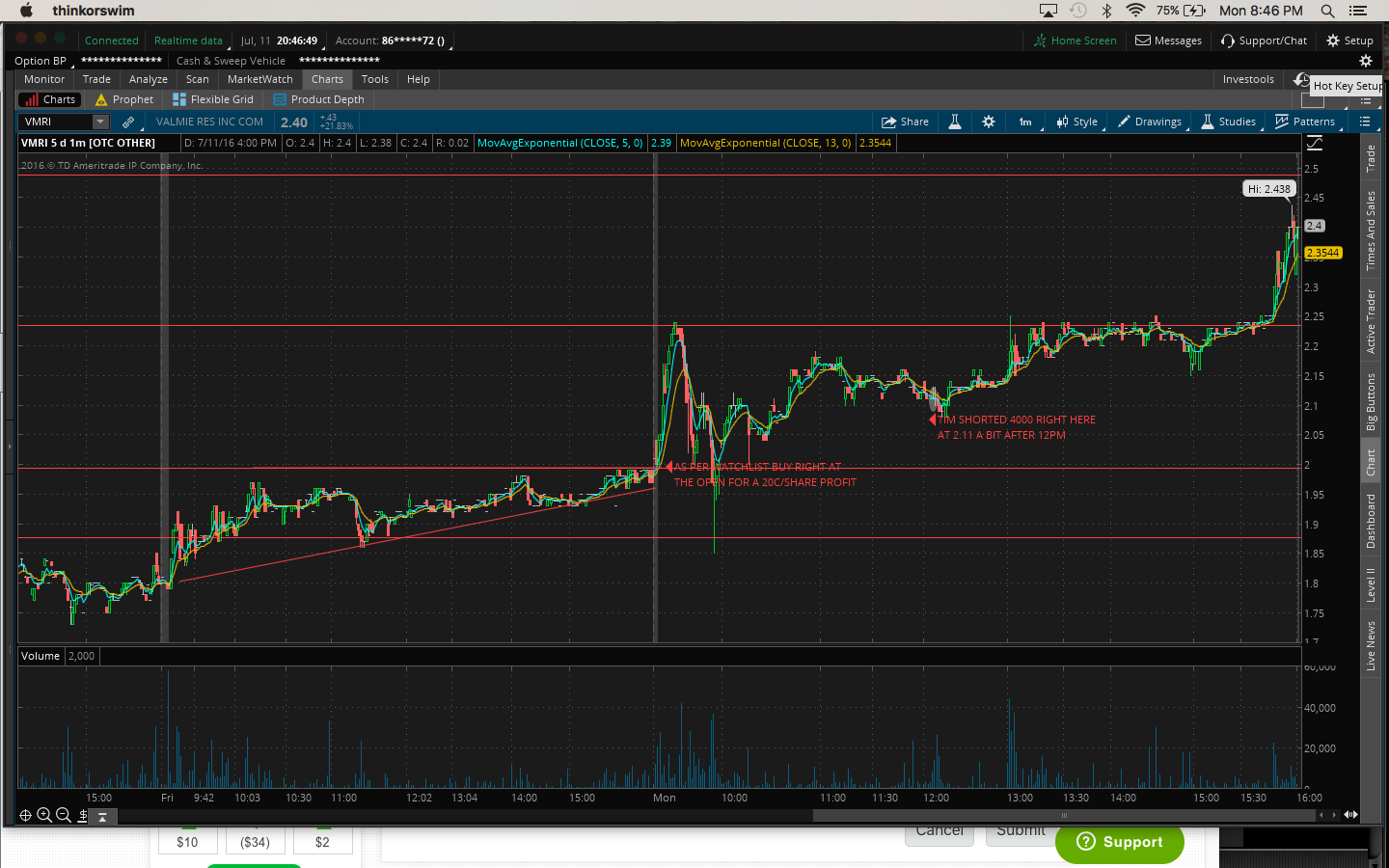Switch to the Monitor tab
This screenshot has width=1389, height=868.
tap(44, 79)
